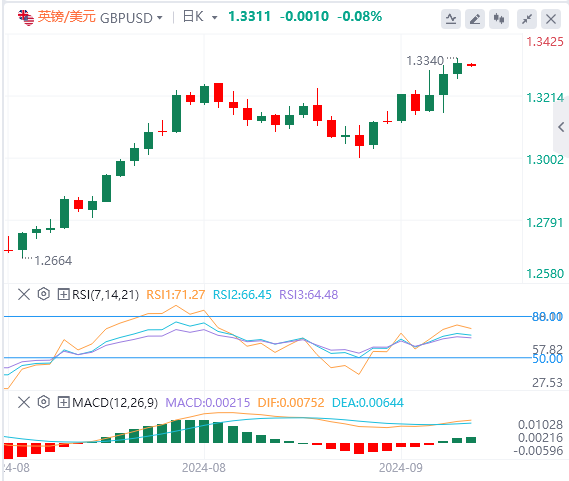
Task: Click the -0.00596 MACD axis label
Action: (x=538, y=451)
